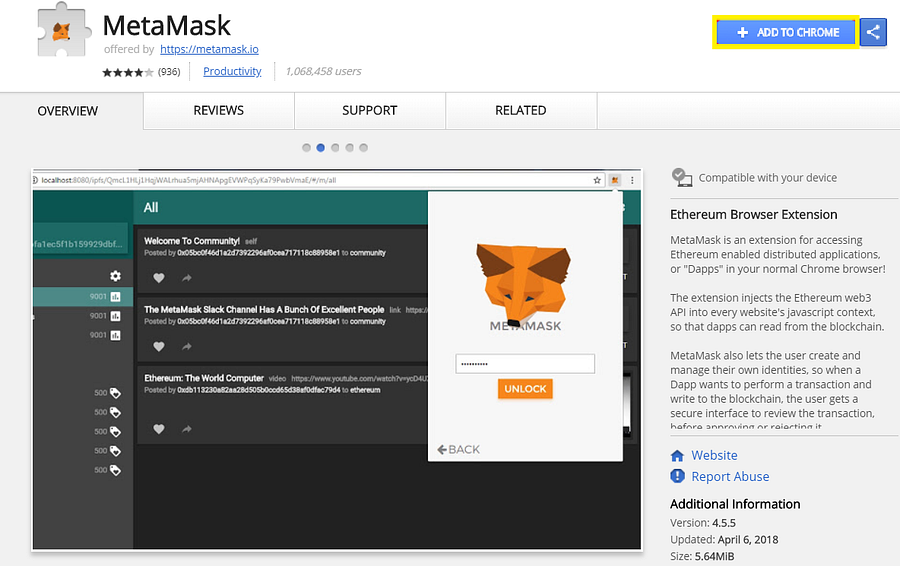Like the Welcome To Community post
900x566 pixels.
point(159,278)
